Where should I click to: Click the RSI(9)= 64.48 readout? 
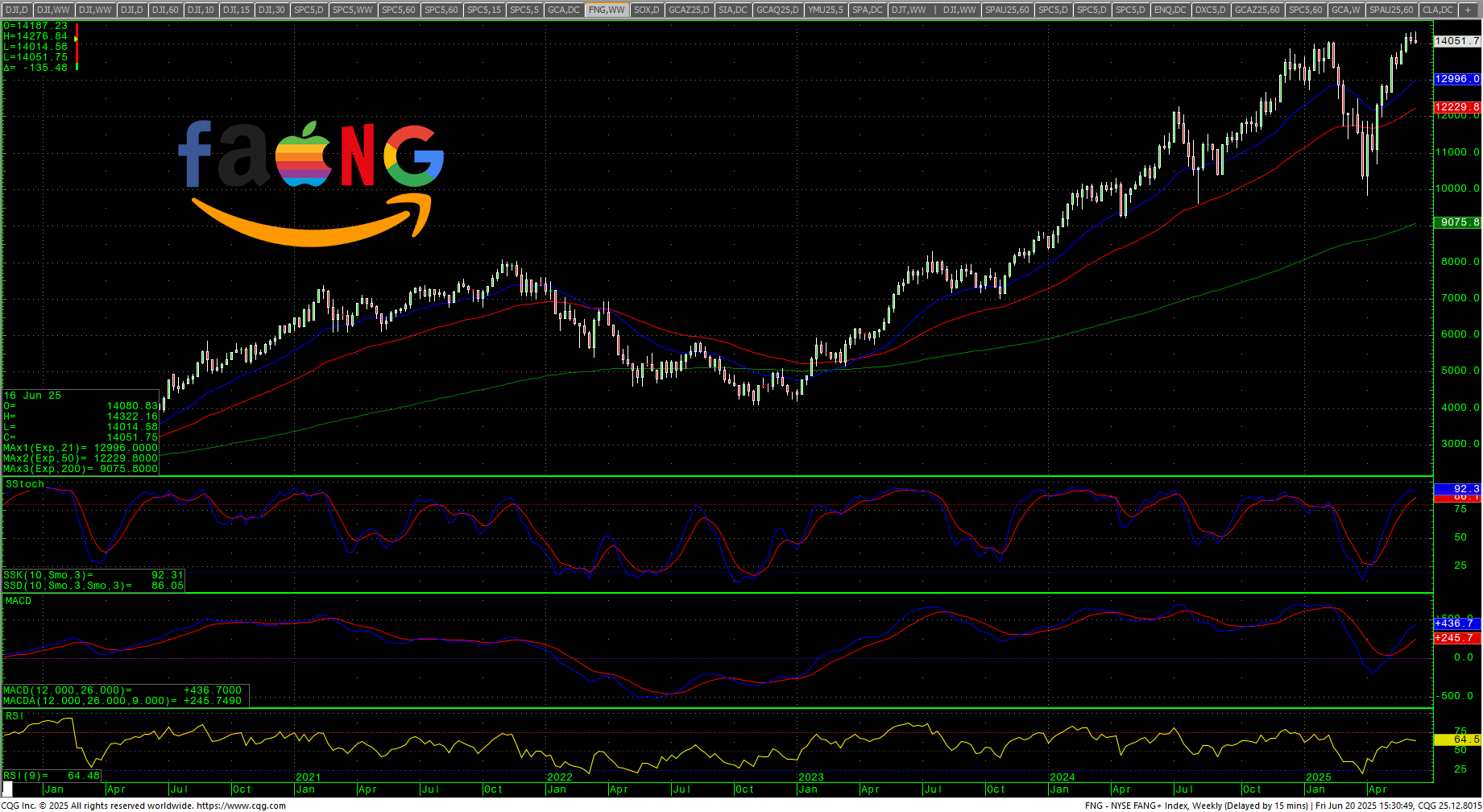pyautogui.click(x=52, y=776)
